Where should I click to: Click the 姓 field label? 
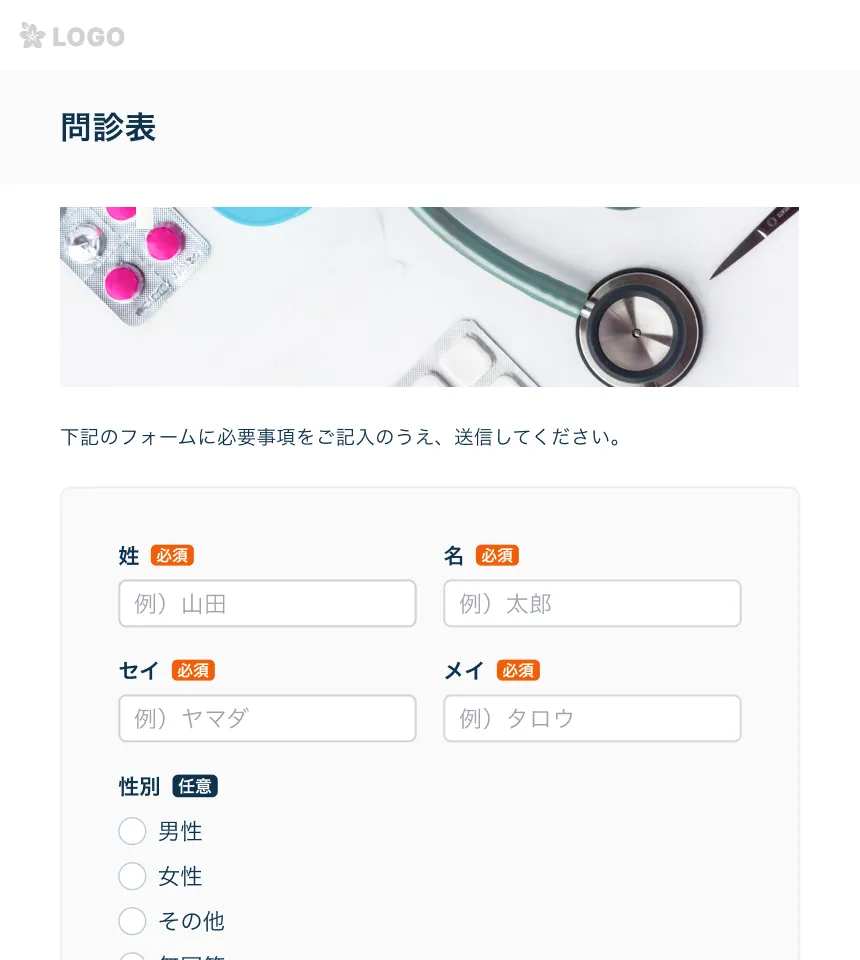[129, 556]
